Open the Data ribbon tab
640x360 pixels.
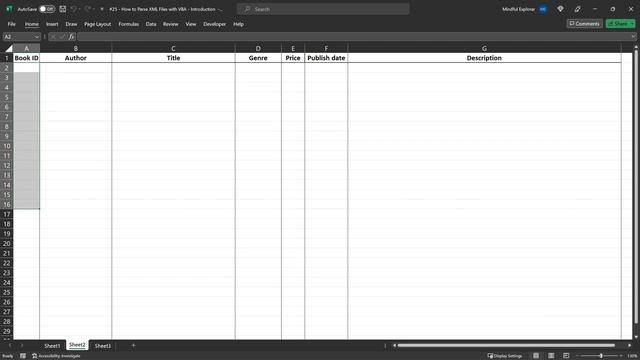coord(151,24)
